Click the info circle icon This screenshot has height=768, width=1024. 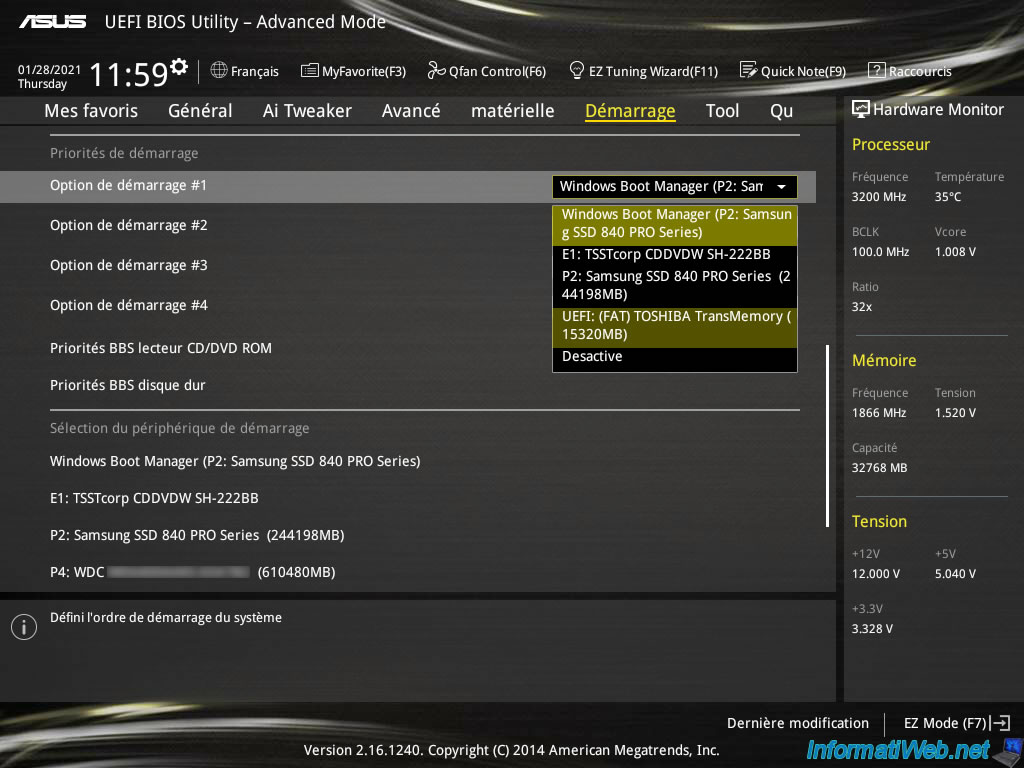(x=24, y=627)
